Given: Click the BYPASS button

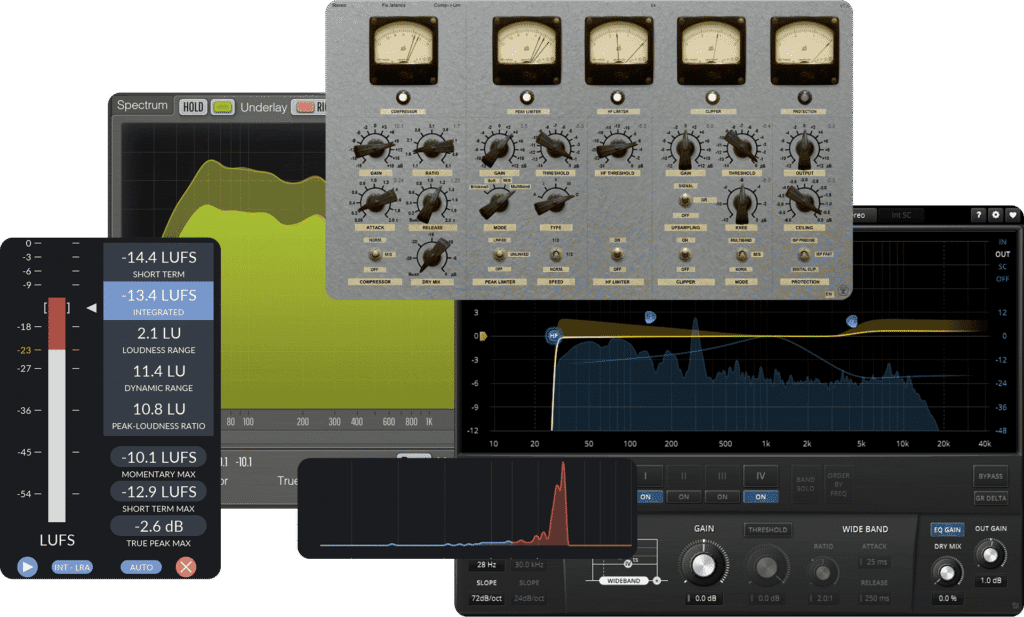Looking at the screenshot, I should click(990, 474).
